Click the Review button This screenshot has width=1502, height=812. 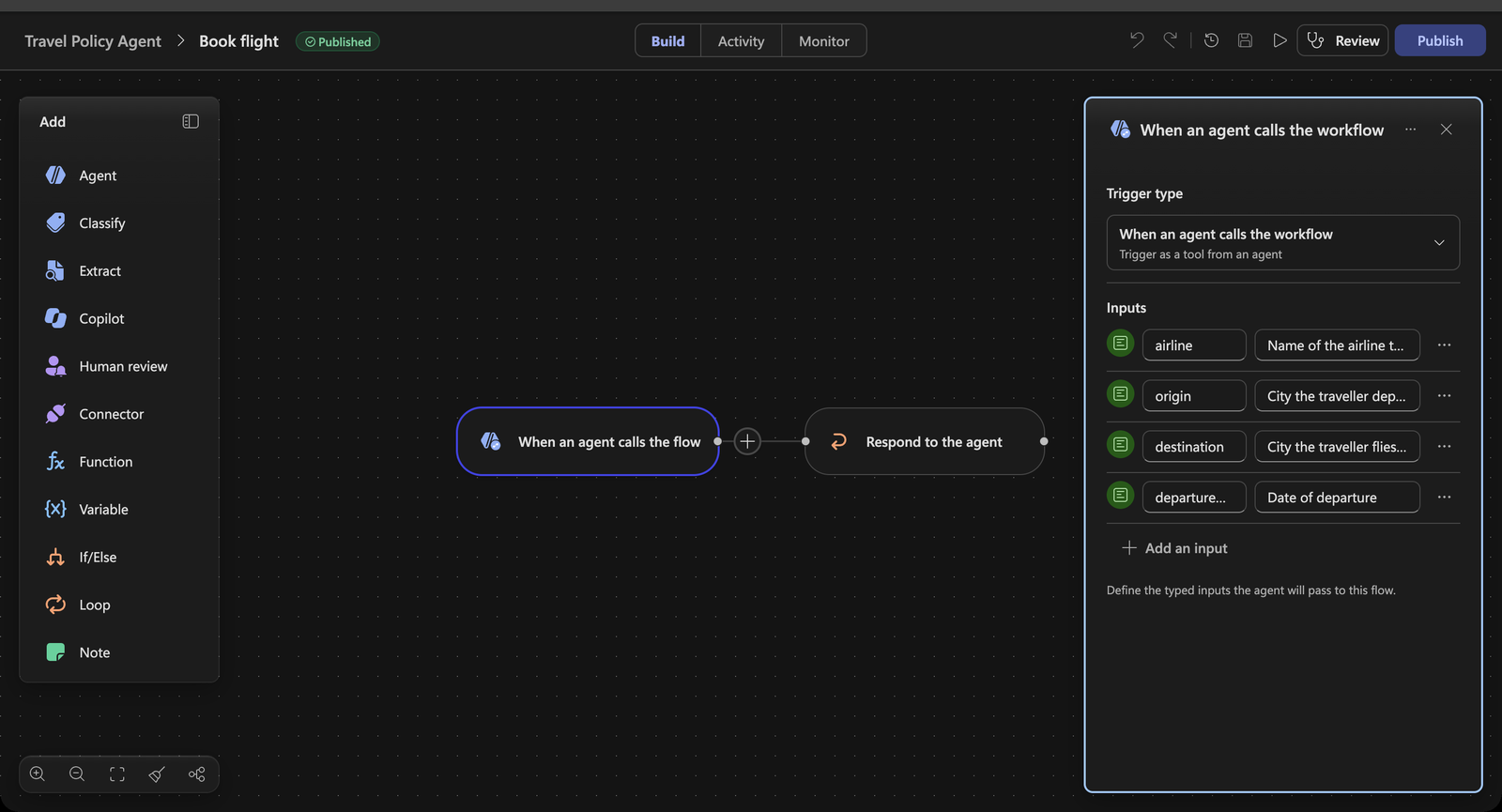pos(1342,40)
